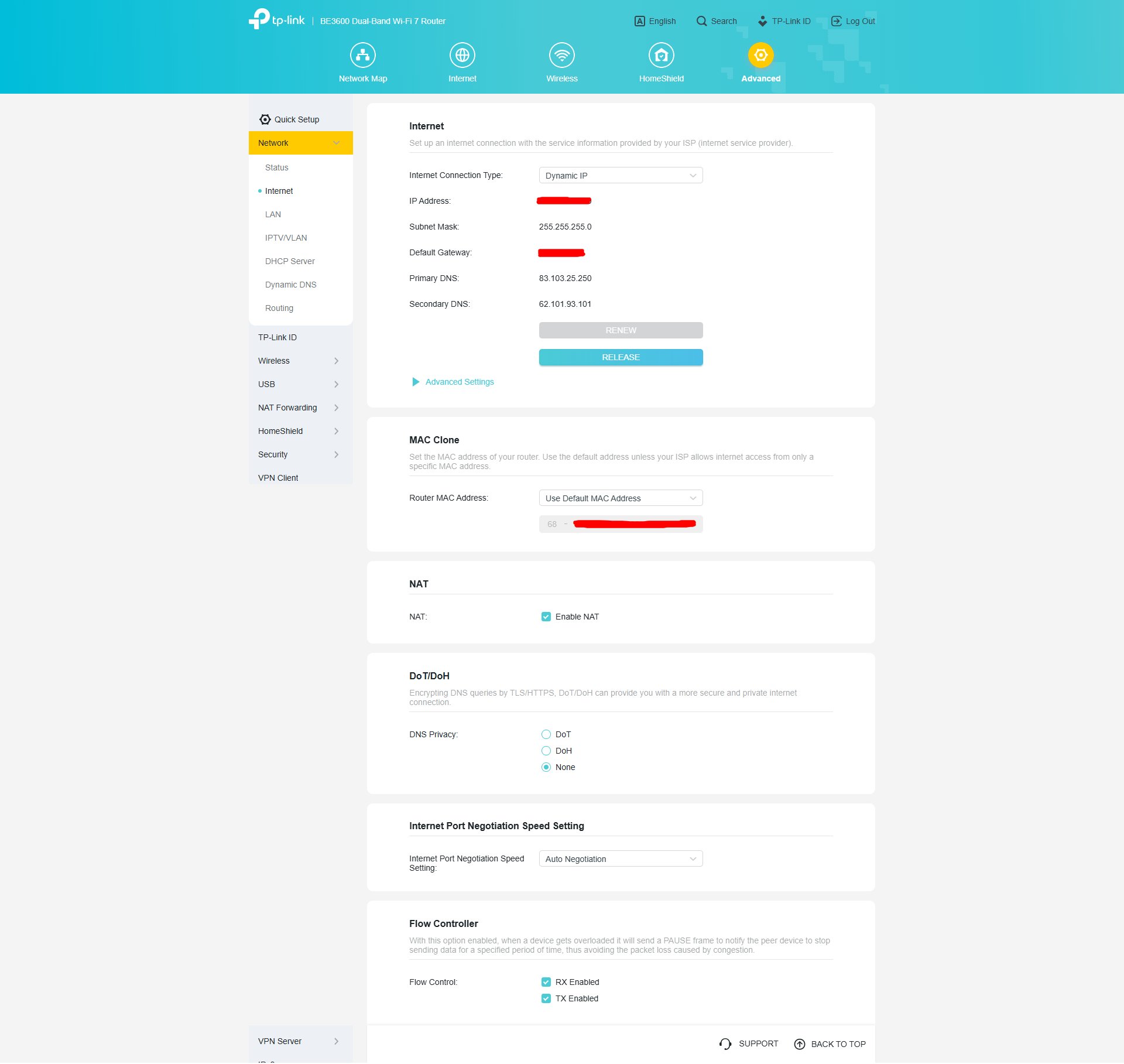Viewport: 1124px width, 1064px height.
Task: Click the HomeShield icon
Action: click(661, 55)
